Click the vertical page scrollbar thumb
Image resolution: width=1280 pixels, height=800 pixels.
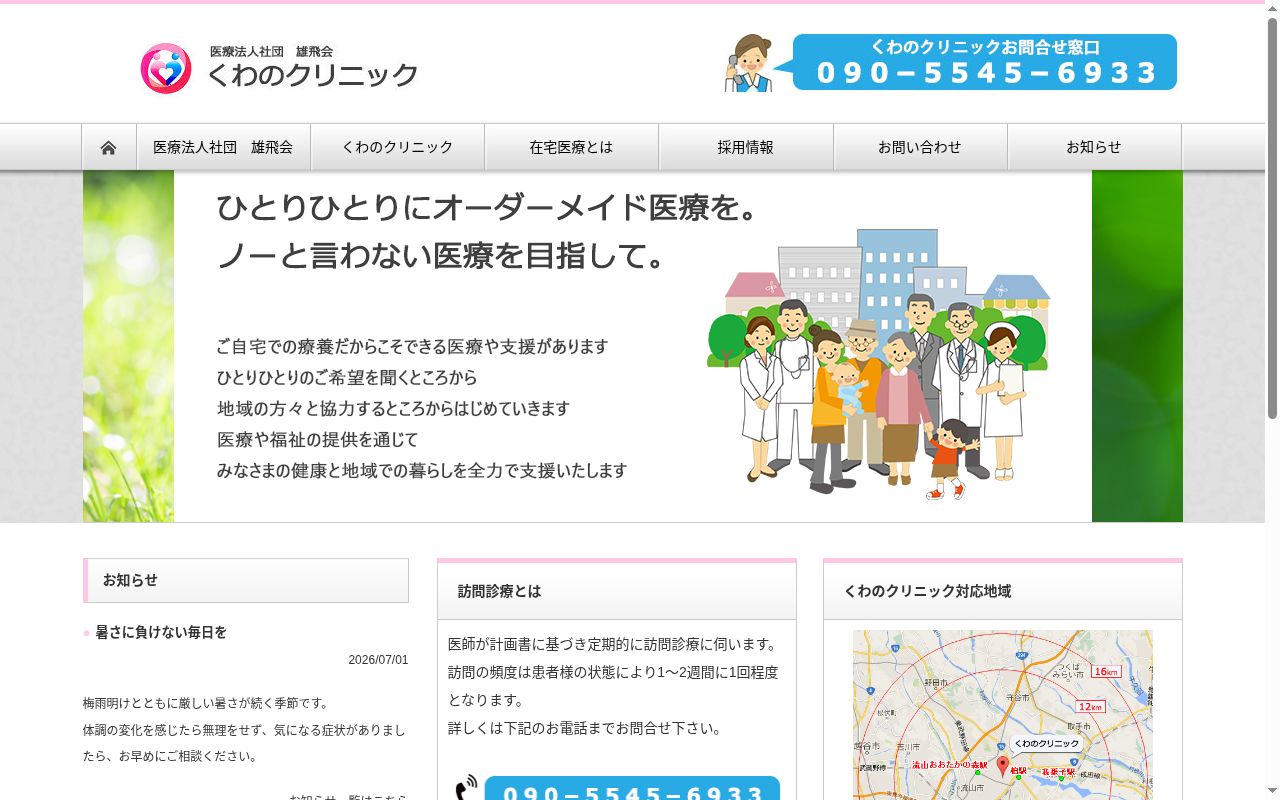pos(1272,218)
